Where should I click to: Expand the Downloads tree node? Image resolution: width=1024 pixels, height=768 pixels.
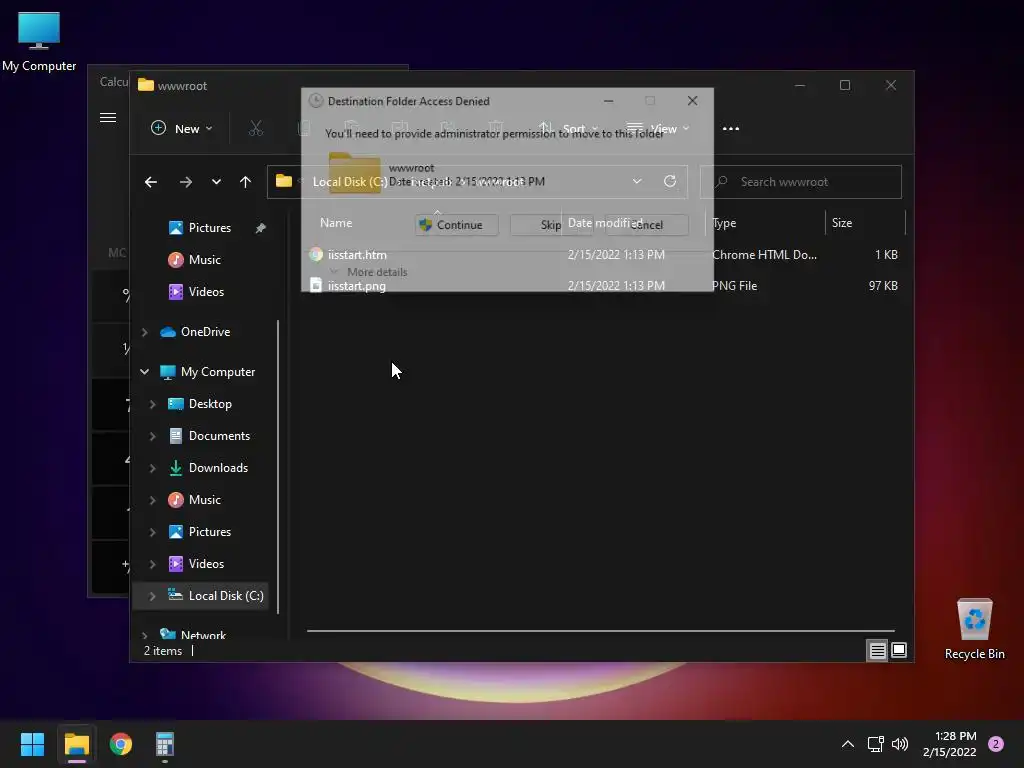pyautogui.click(x=152, y=468)
